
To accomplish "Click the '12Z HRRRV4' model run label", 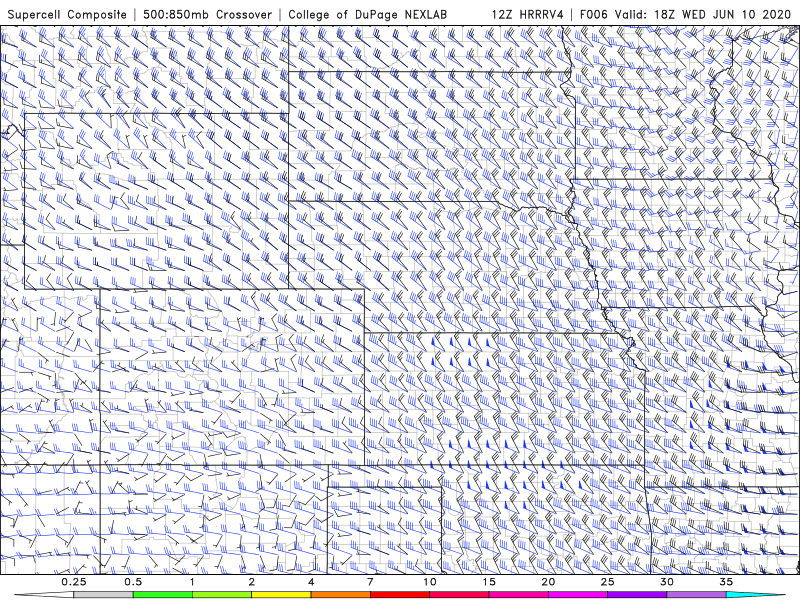I will (528, 14).
